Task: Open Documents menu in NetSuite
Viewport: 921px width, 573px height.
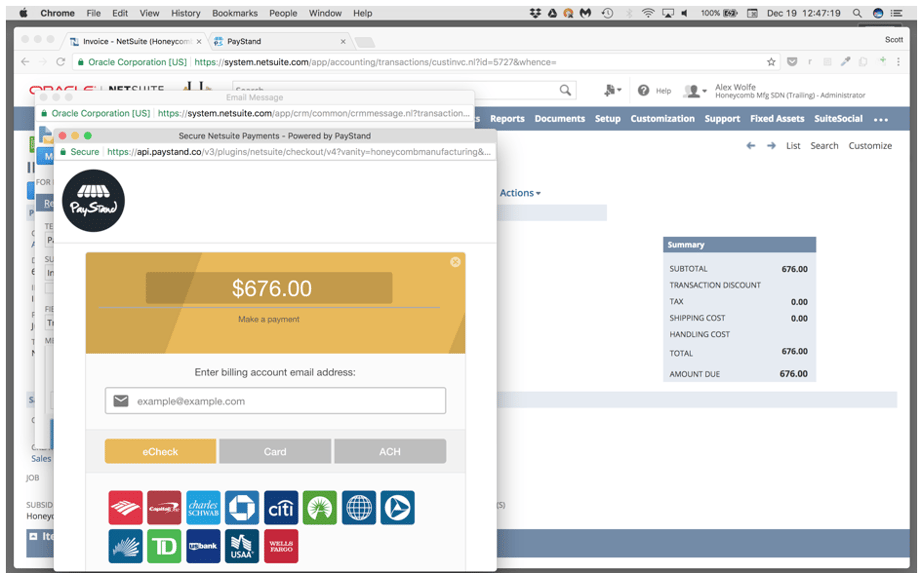Action: click(560, 119)
